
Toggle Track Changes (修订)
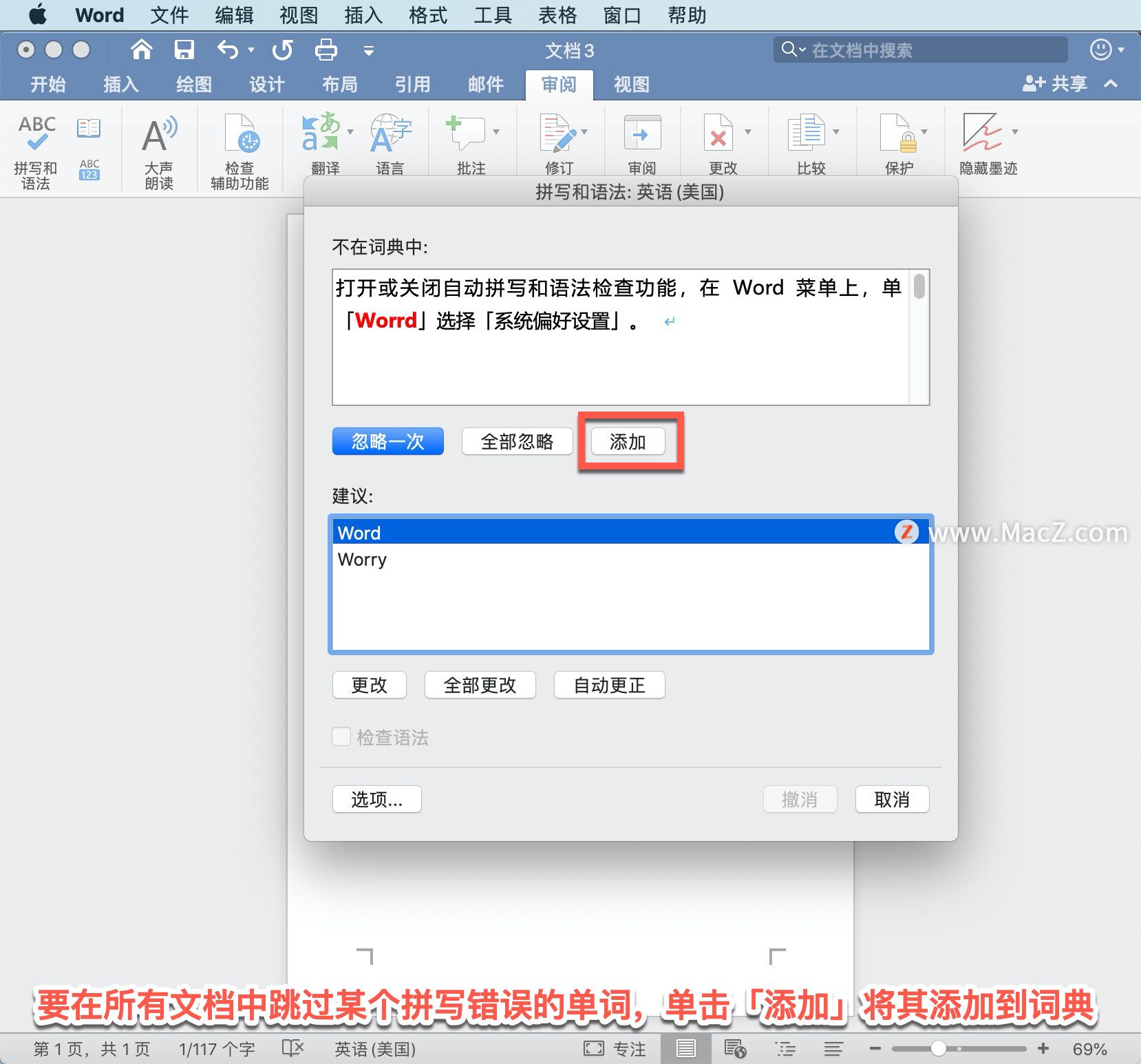click(558, 132)
